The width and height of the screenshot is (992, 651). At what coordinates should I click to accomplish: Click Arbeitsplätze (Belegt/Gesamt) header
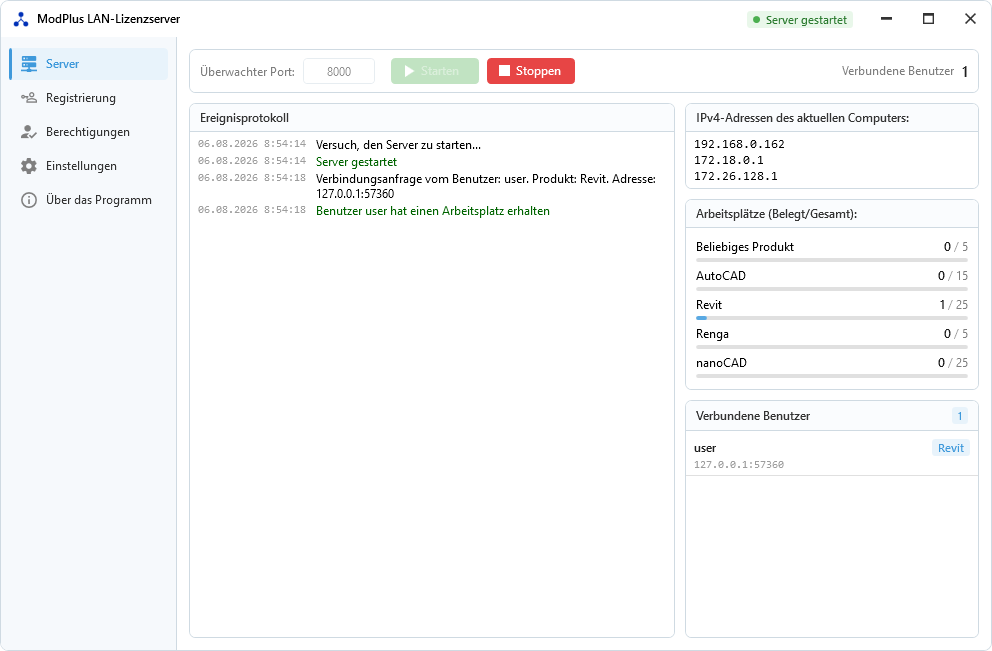point(776,214)
